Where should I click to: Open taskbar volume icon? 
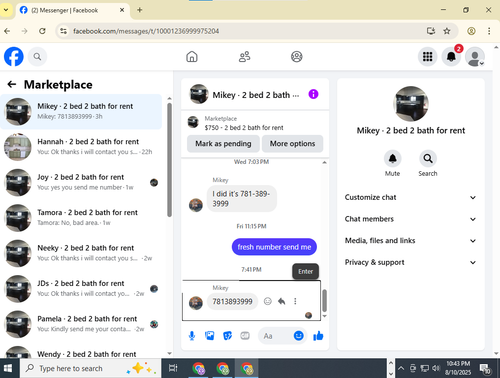point(436,368)
